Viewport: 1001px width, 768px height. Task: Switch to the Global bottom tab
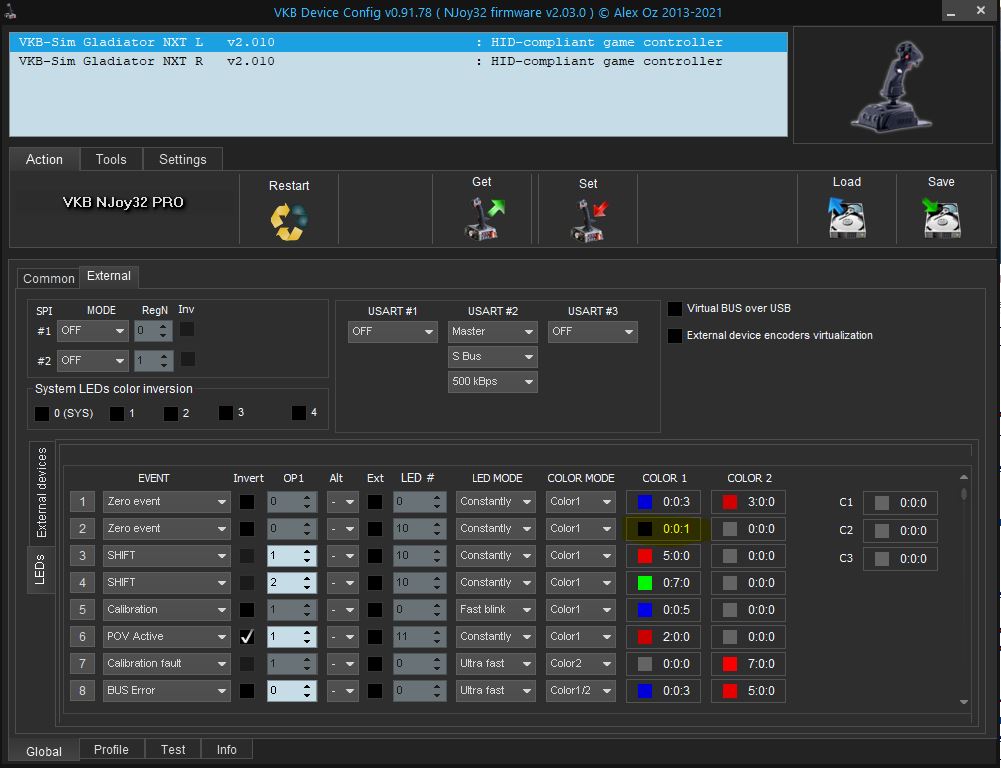44,751
